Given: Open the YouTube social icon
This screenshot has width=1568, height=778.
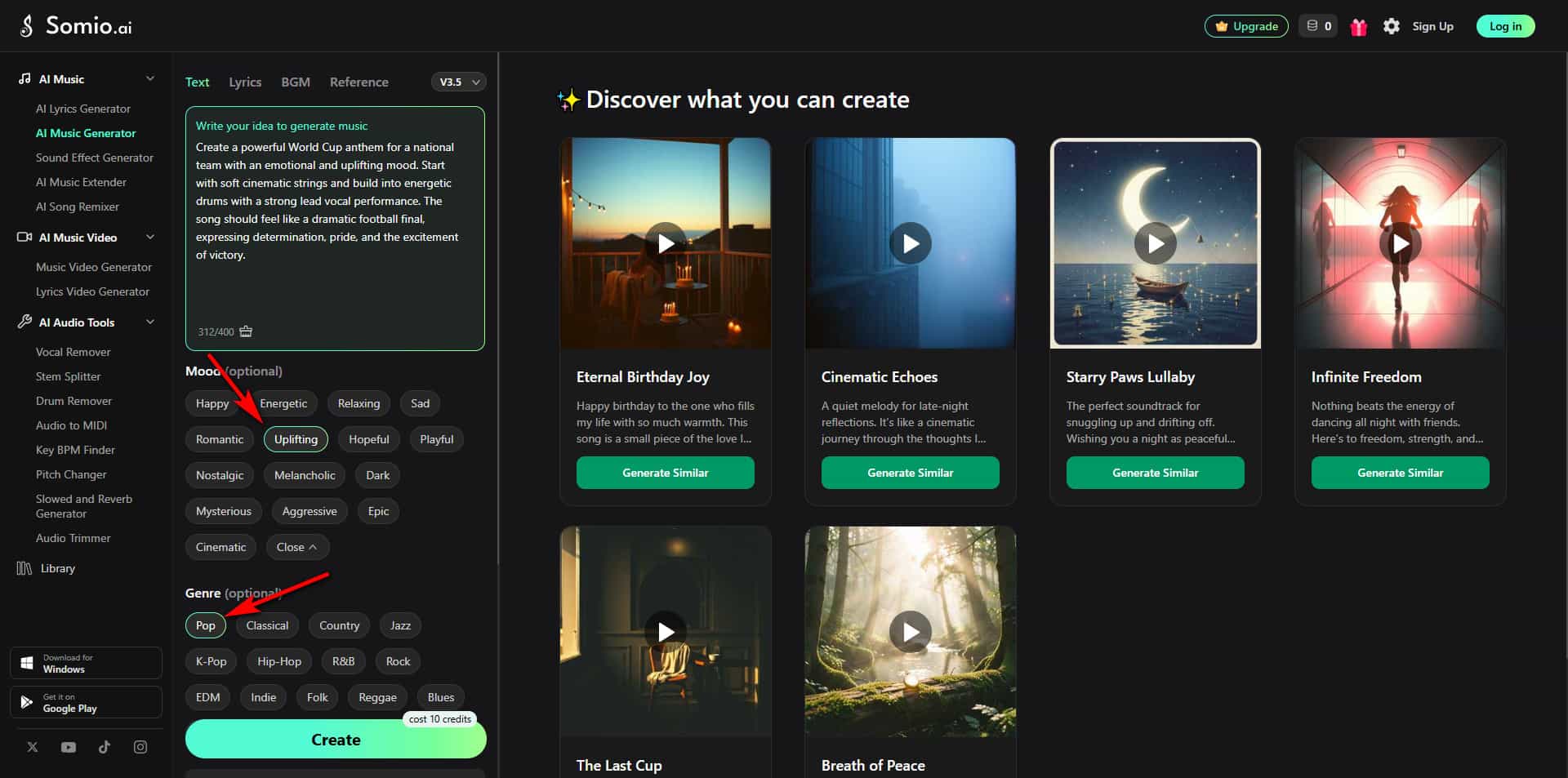Looking at the screenshot, I should [69, 747].
